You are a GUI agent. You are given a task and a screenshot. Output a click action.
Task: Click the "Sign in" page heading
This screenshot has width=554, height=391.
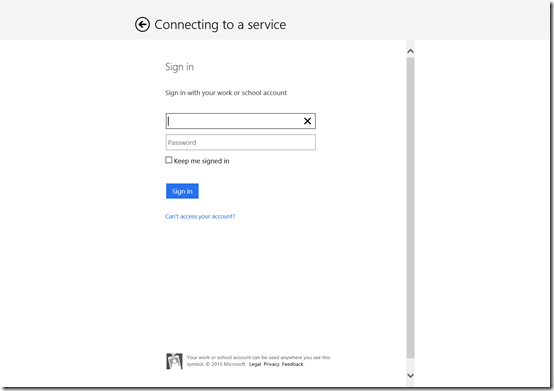[x=179, y=67]
